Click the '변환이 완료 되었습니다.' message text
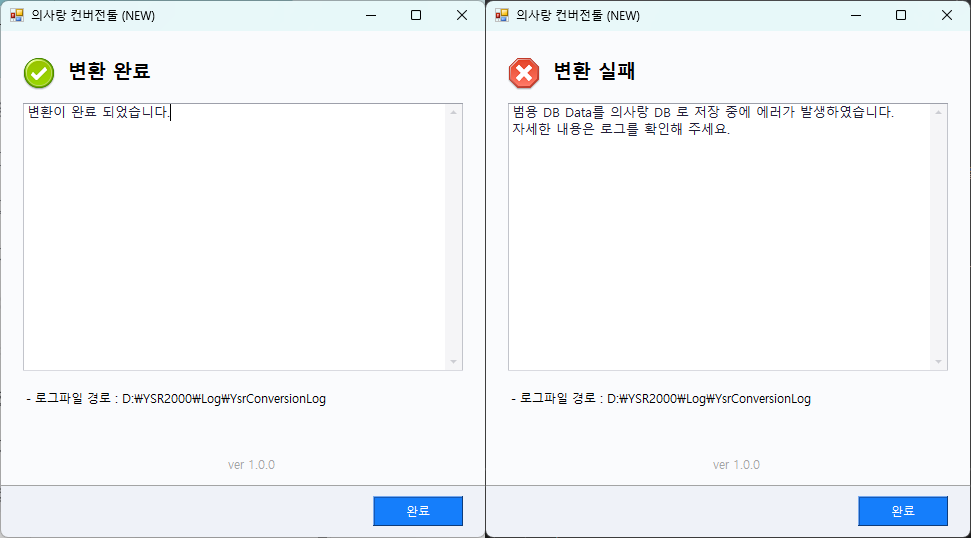 tap(99, 112)
